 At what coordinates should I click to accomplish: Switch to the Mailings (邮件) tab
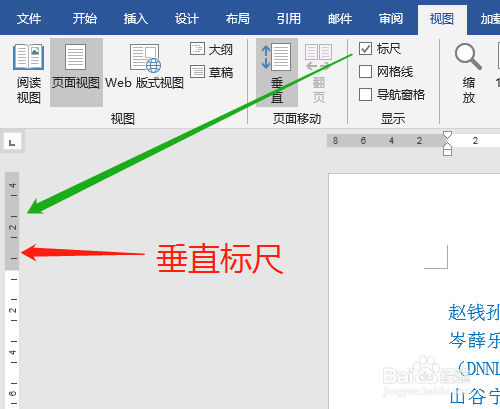(340, 19)
